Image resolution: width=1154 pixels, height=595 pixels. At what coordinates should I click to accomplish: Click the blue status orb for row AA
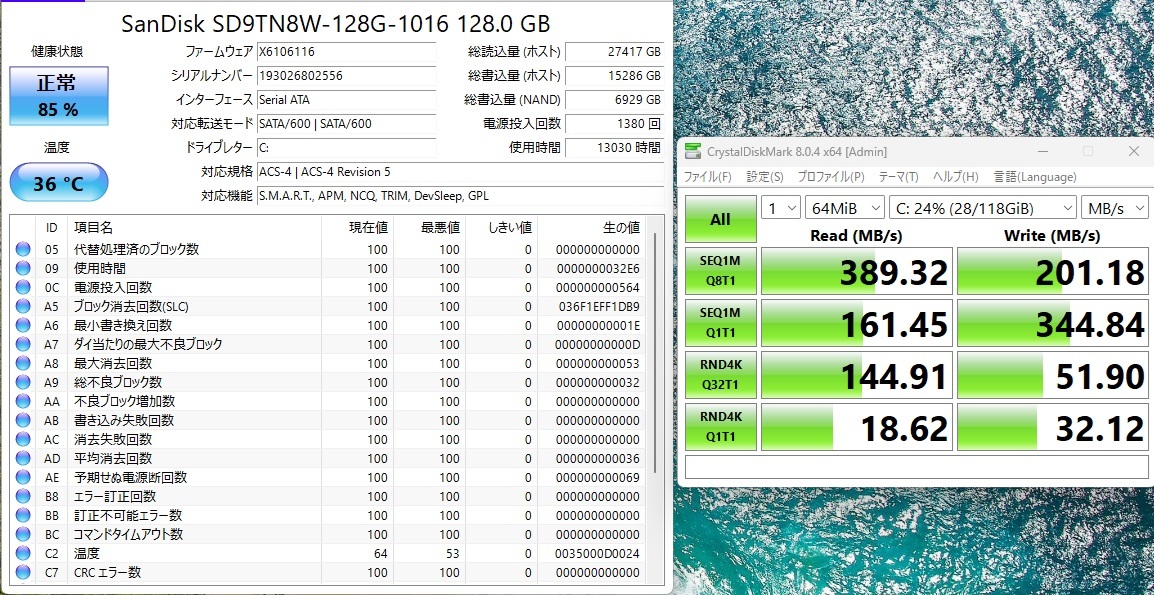(x=23, y=401)
